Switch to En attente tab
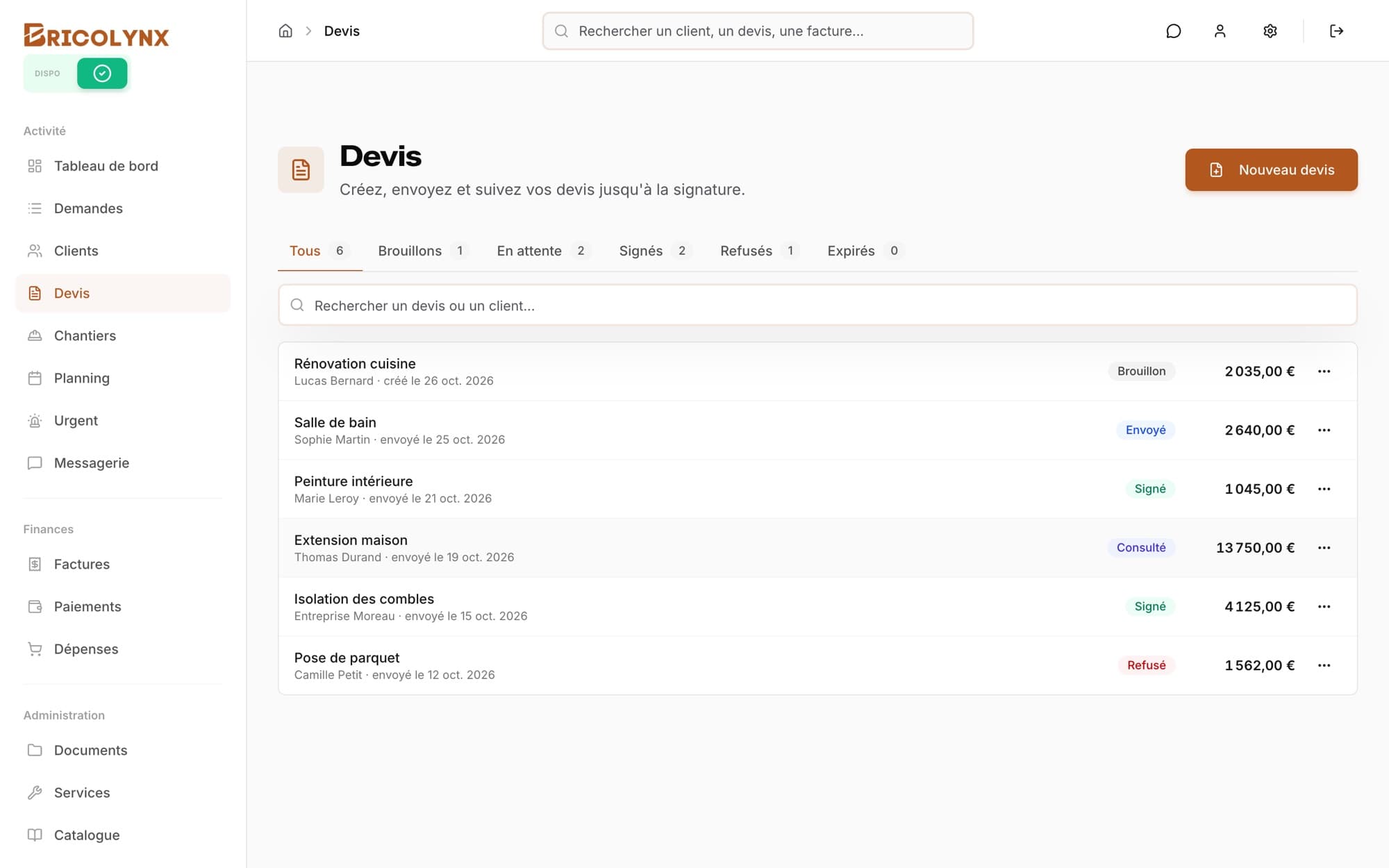Viewport: 1389px width, 868px height. pyautogui.click(x=543, y=251)
